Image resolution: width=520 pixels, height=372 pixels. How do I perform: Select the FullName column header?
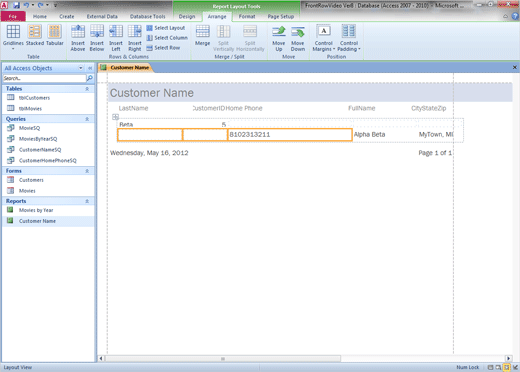pos(362,108)
